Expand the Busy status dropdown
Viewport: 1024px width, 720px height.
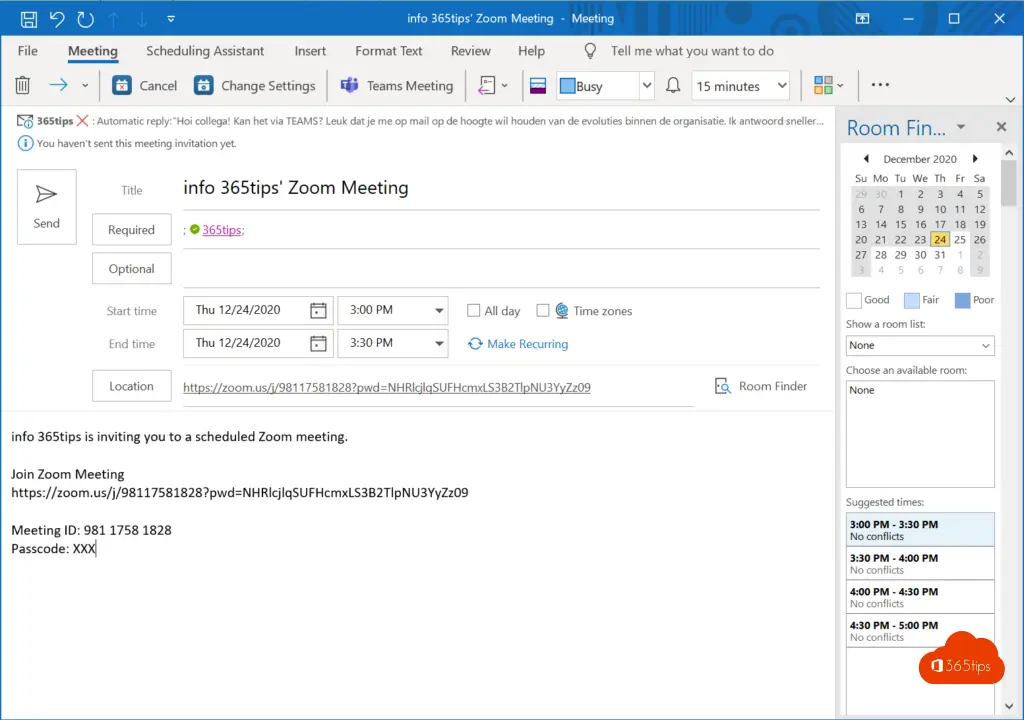646,86
